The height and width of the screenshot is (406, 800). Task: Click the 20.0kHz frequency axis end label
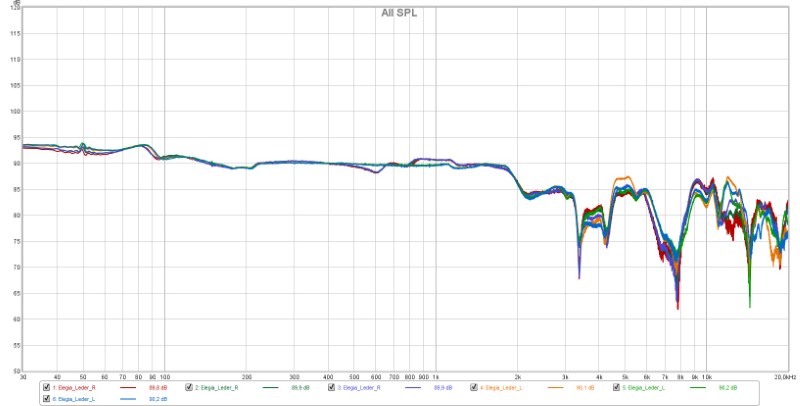[785, 378]
